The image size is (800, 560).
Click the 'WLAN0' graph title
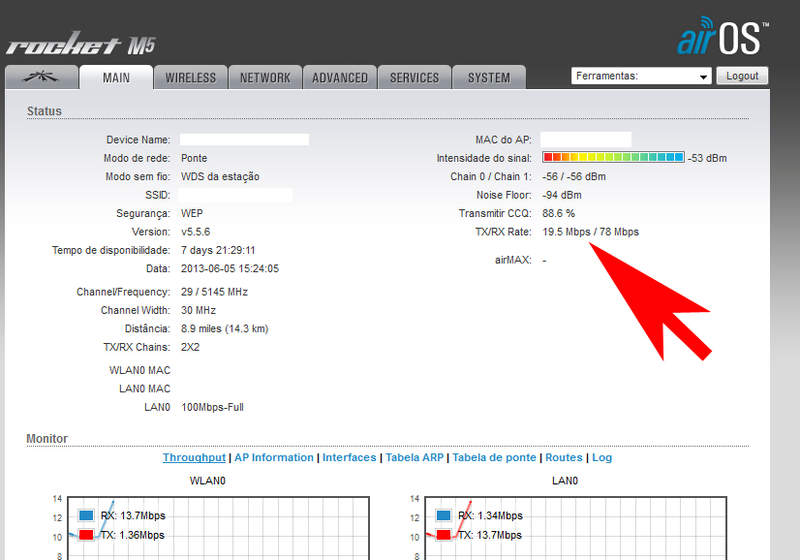tap(208, 480)
